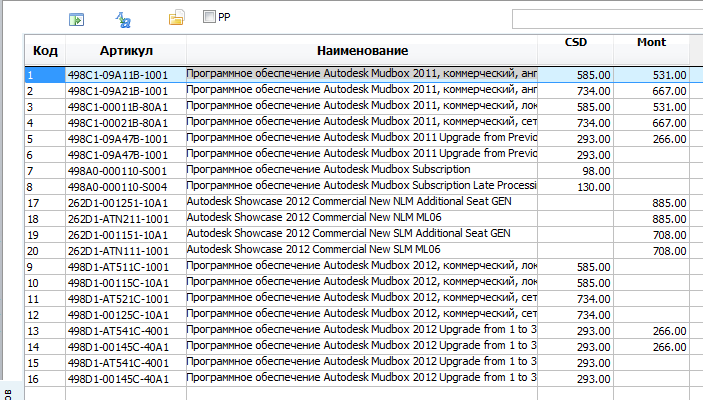Click the Mont column header

pos(651,42)
